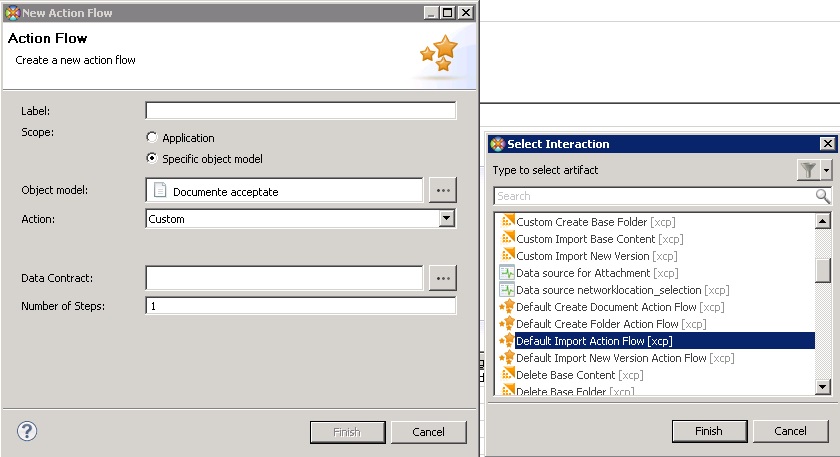Click the artifact list scrollbar up arrow
This screenshot has height=457, width=840.
coord(822,221)
